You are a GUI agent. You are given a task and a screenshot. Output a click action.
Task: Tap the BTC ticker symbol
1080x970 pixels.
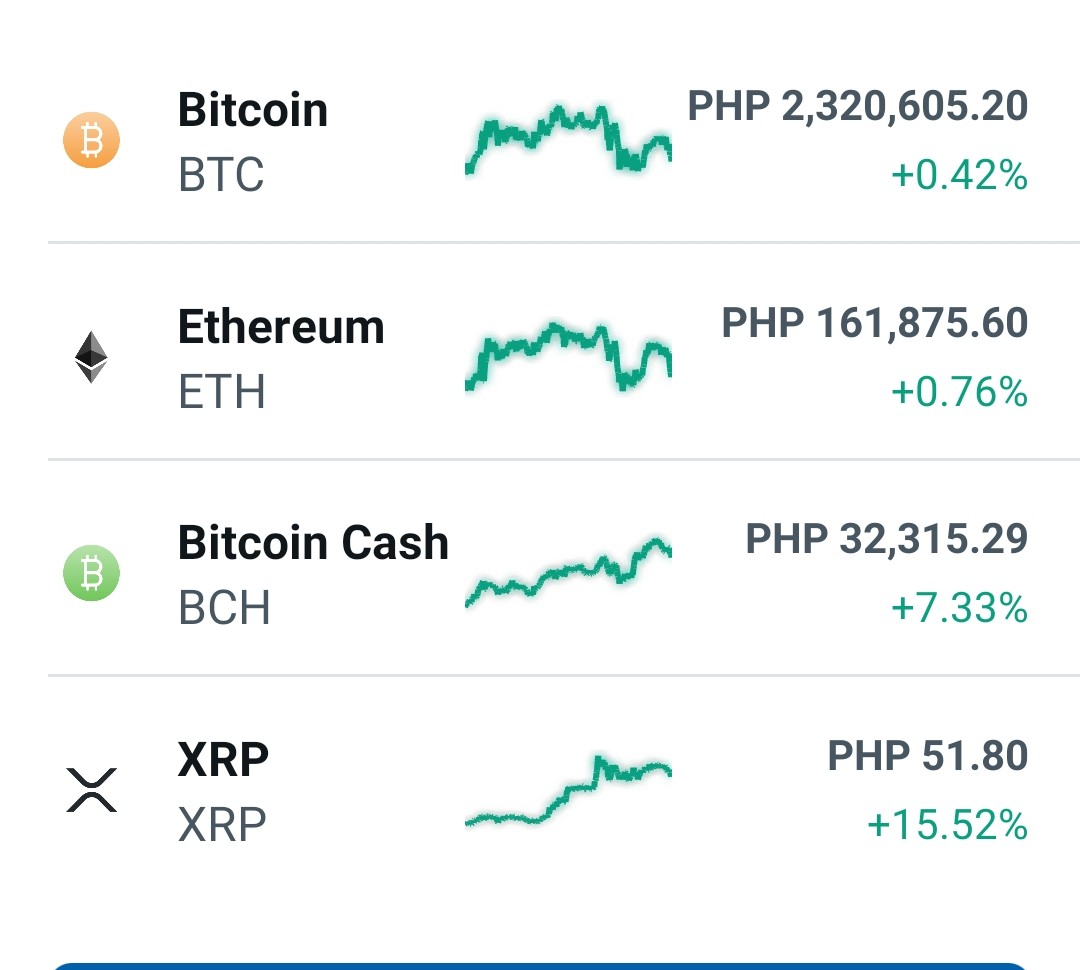click(x=221, y=174)
